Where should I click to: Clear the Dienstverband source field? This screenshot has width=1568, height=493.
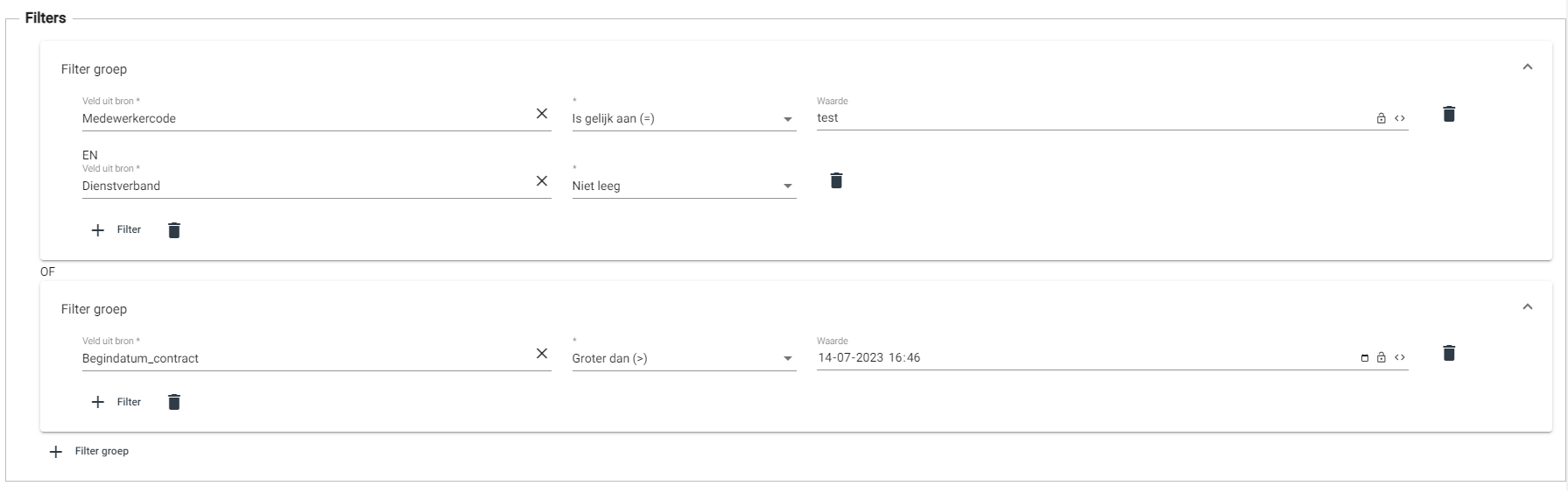click(x=542, y=181)
